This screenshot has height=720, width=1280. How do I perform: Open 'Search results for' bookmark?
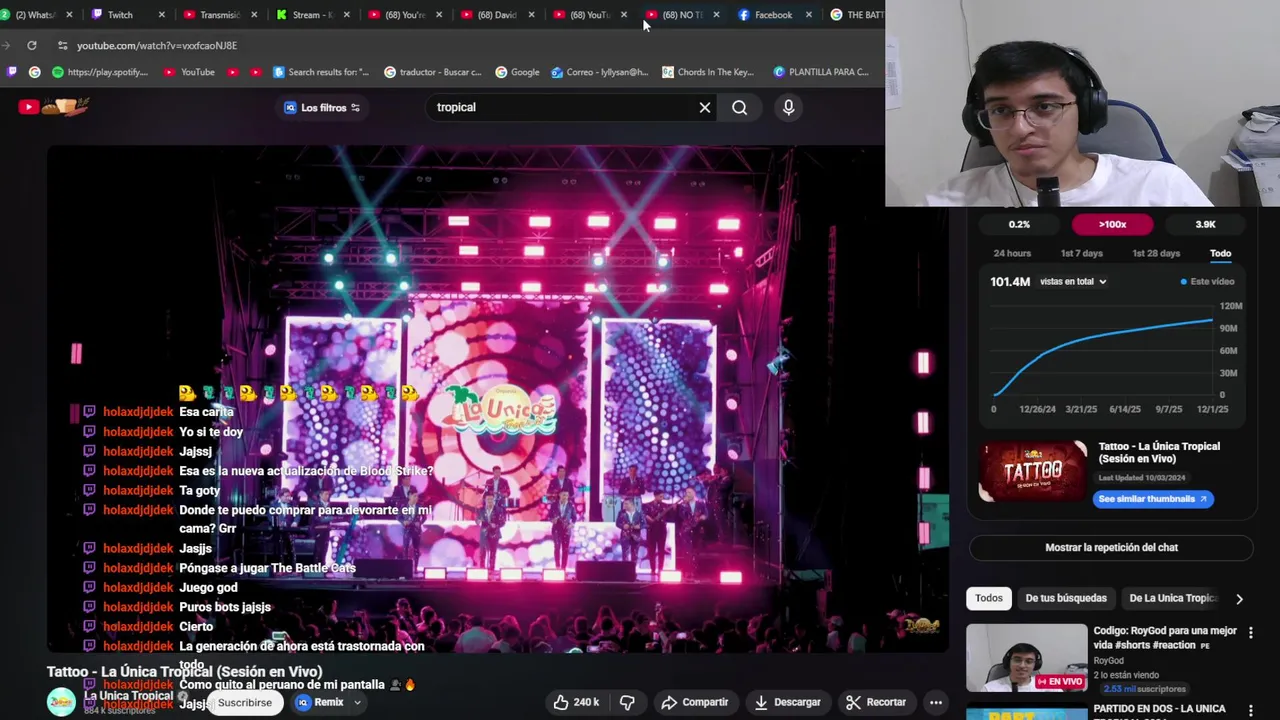point(320,72)
